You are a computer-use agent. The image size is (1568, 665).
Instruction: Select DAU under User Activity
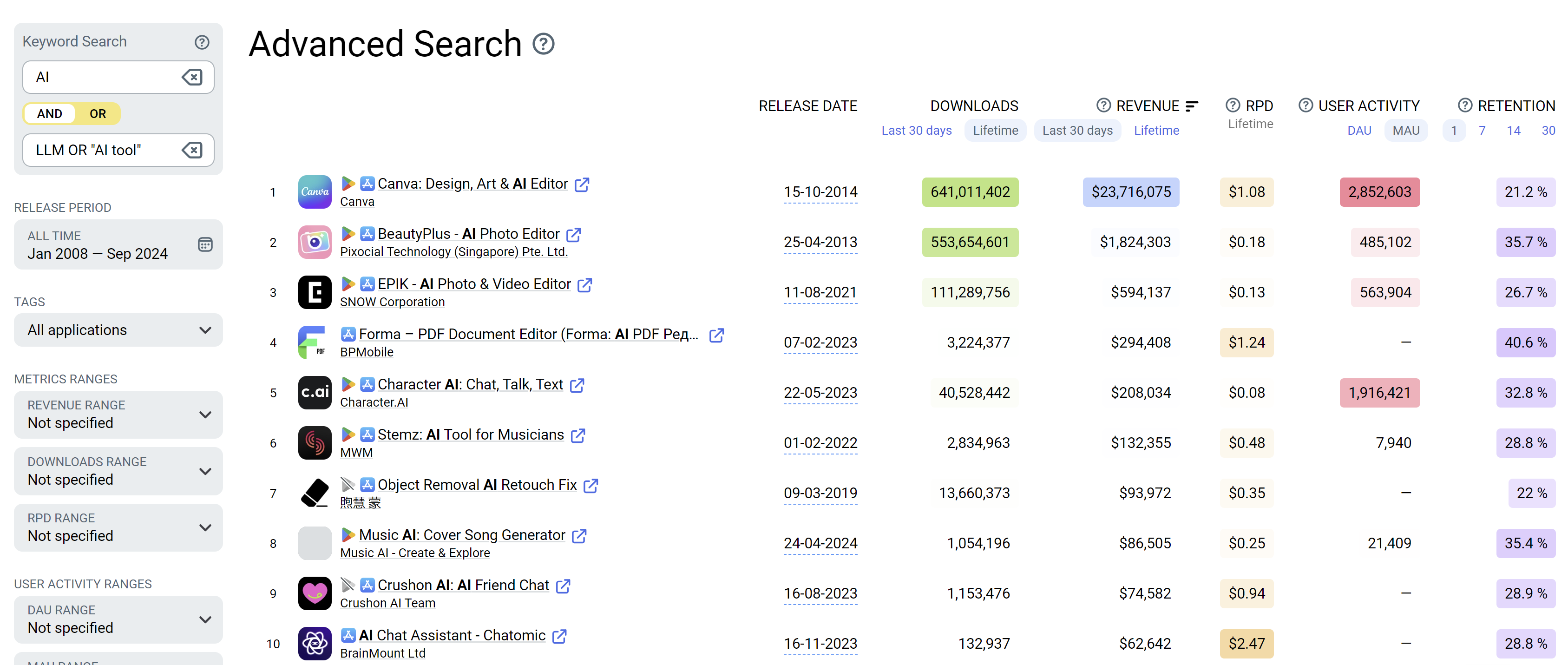pyautogui.click(x=1359, y=130)
